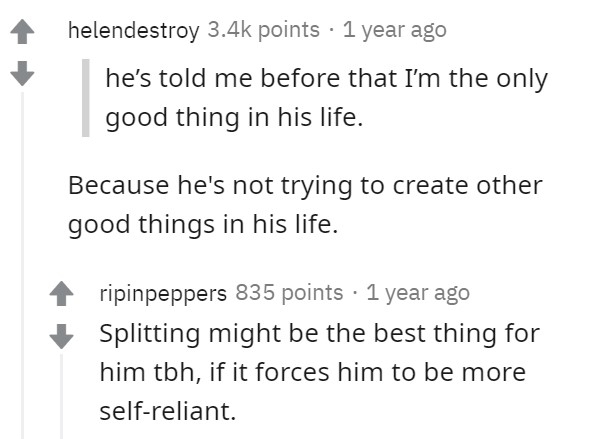Click the grey blockquote bar beside the quote
602x439 pixels.
[86, 98]
